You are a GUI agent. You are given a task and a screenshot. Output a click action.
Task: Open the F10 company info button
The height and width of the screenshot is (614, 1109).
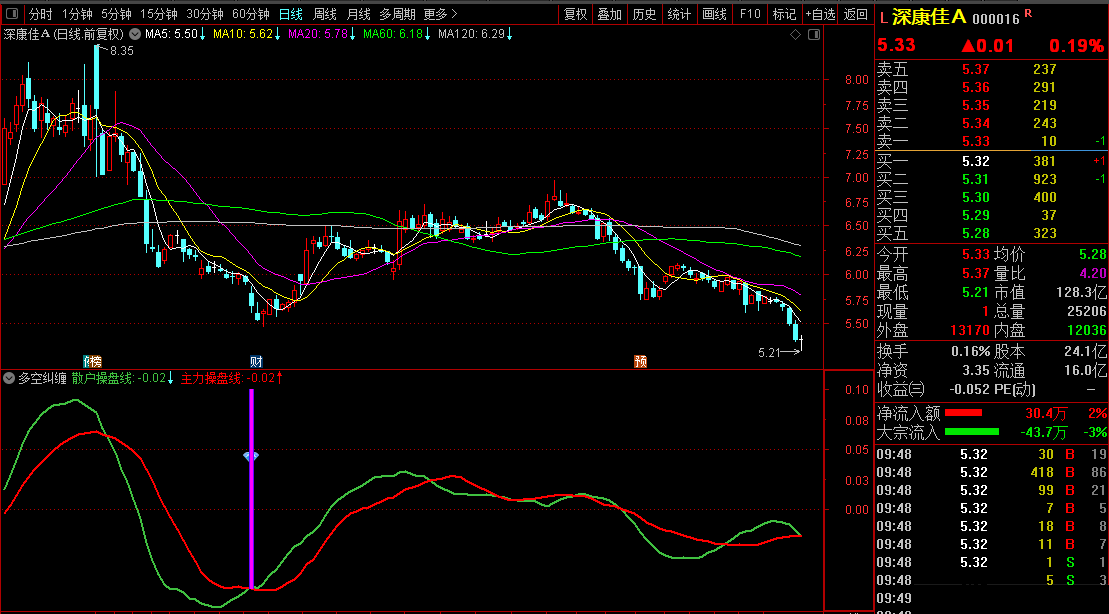[x=750, y=14]
